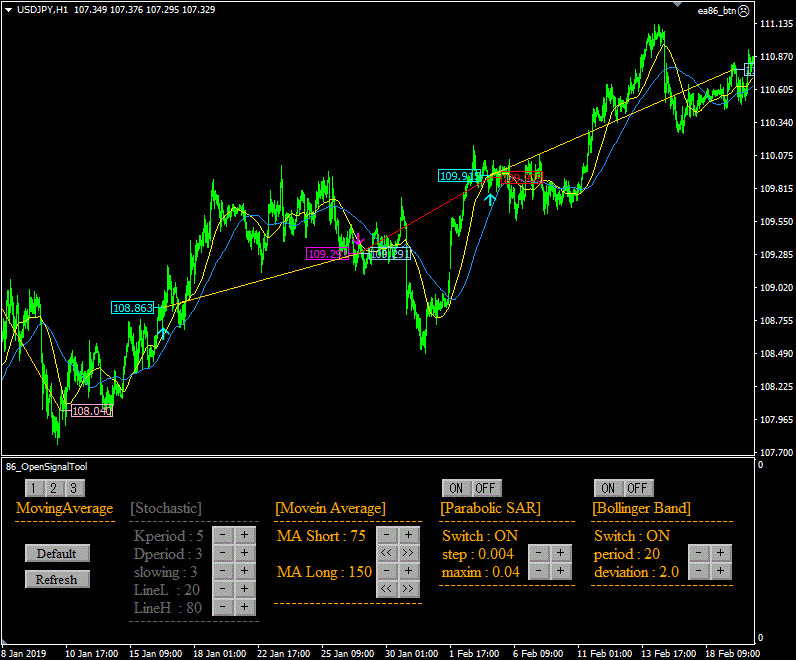This screenshot has height=660, width=796.
Task: Switch to preset tab 1
Action: pos(34,488)
